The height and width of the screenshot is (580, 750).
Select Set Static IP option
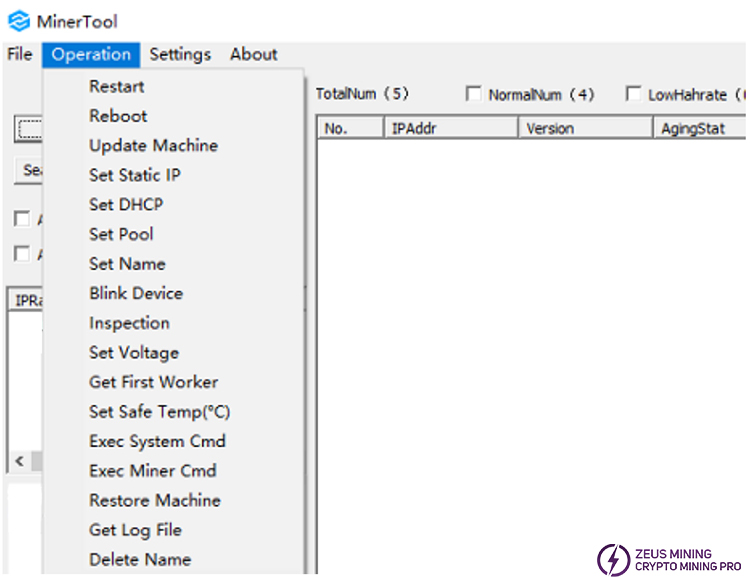134,175
